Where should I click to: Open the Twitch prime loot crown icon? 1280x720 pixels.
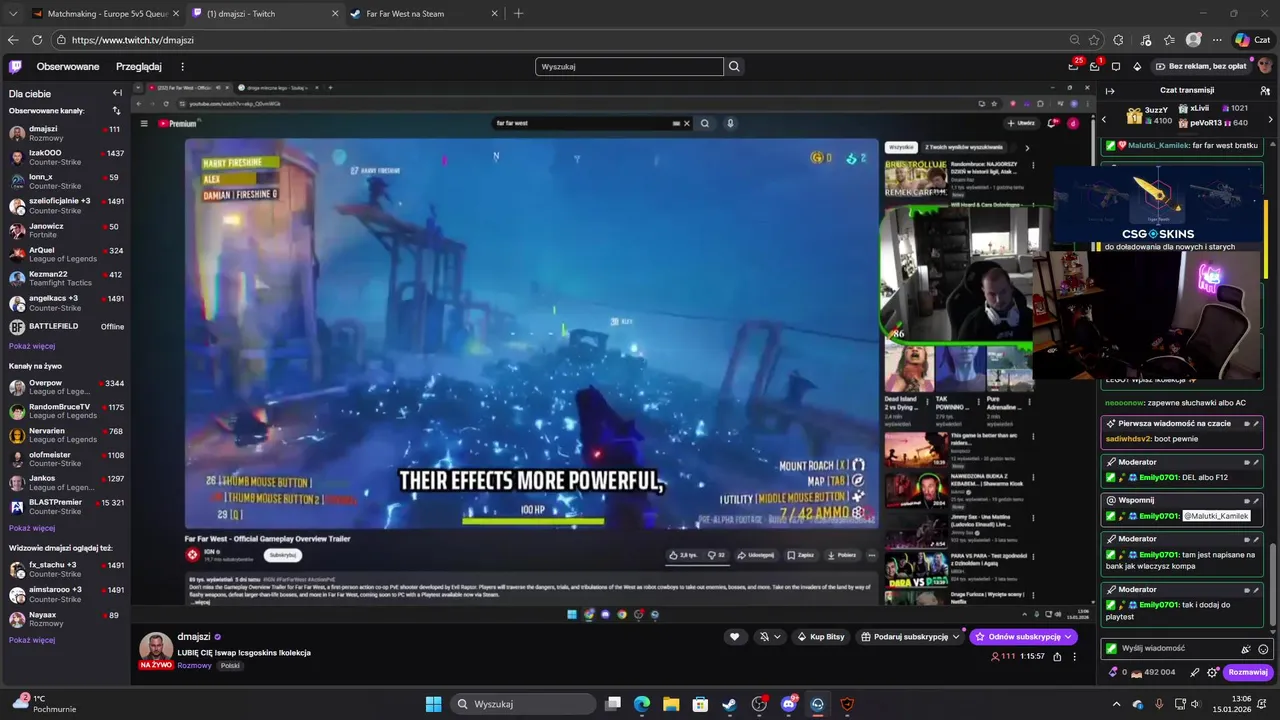1075,66
